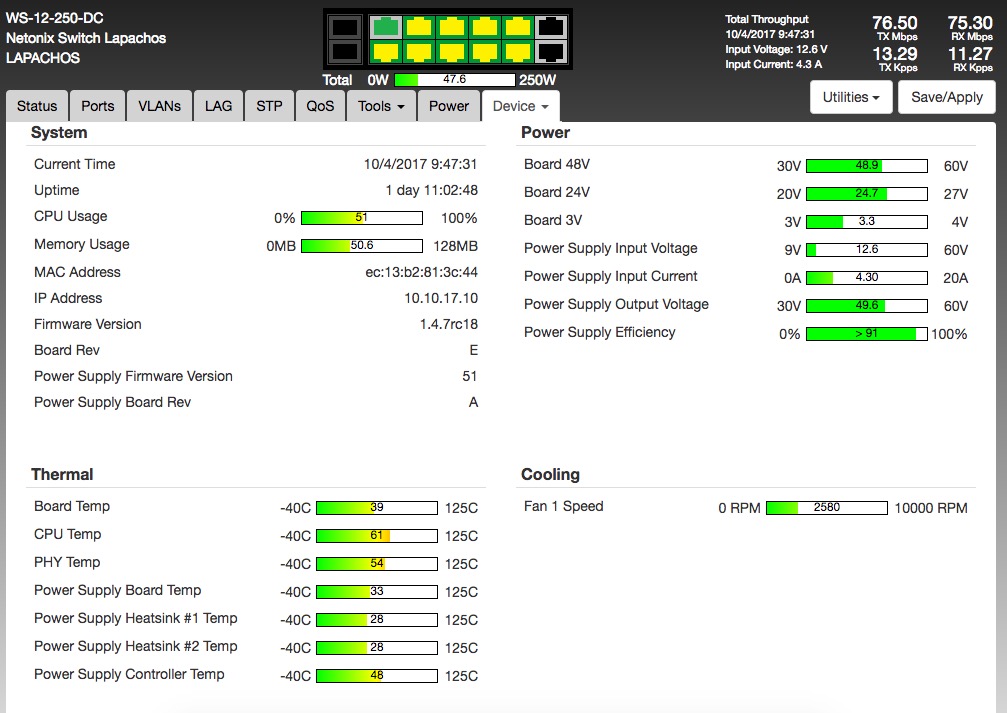Go to the Ports tab
1007x713 pixels.
click(x=98, y=106)
